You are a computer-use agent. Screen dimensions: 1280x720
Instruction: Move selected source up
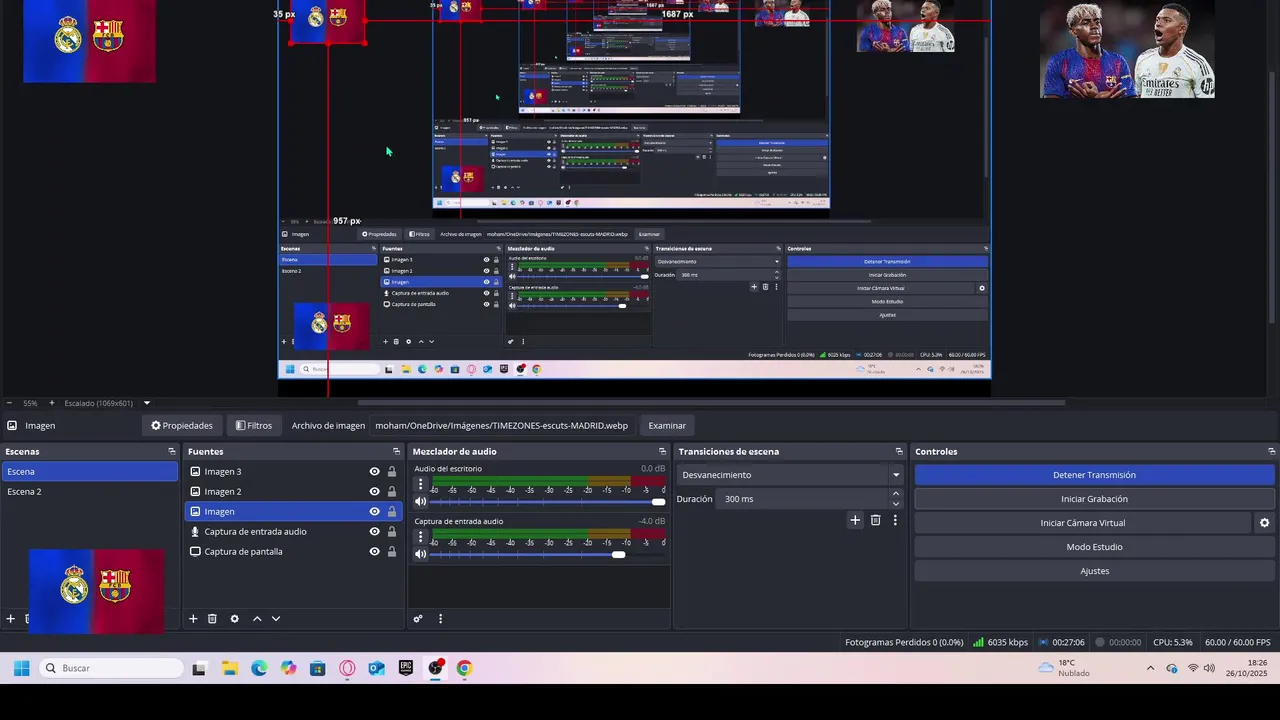[257, 619]
